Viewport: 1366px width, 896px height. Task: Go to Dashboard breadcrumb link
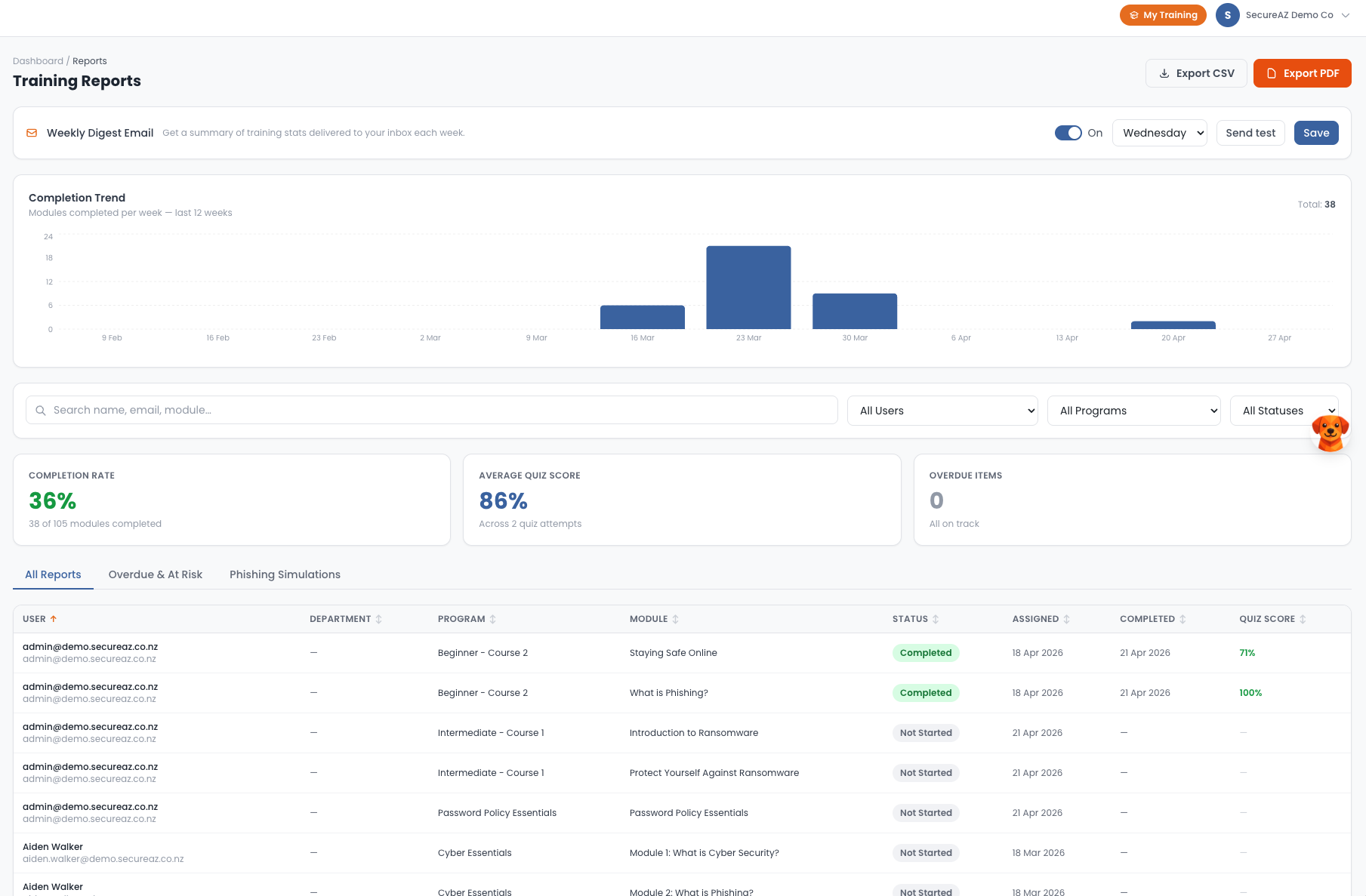pyautogui.click(x=38, y=61)
